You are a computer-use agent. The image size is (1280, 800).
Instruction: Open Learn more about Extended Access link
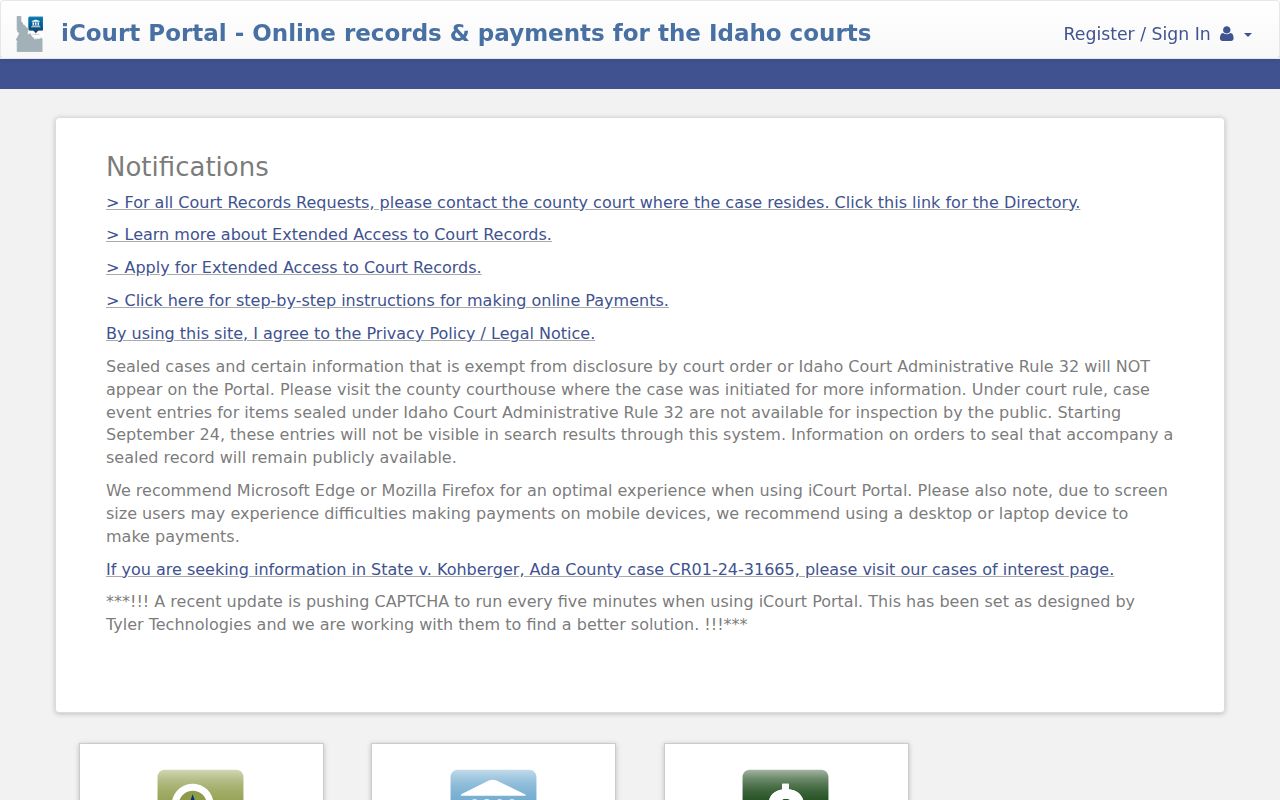tap(329, 234)
